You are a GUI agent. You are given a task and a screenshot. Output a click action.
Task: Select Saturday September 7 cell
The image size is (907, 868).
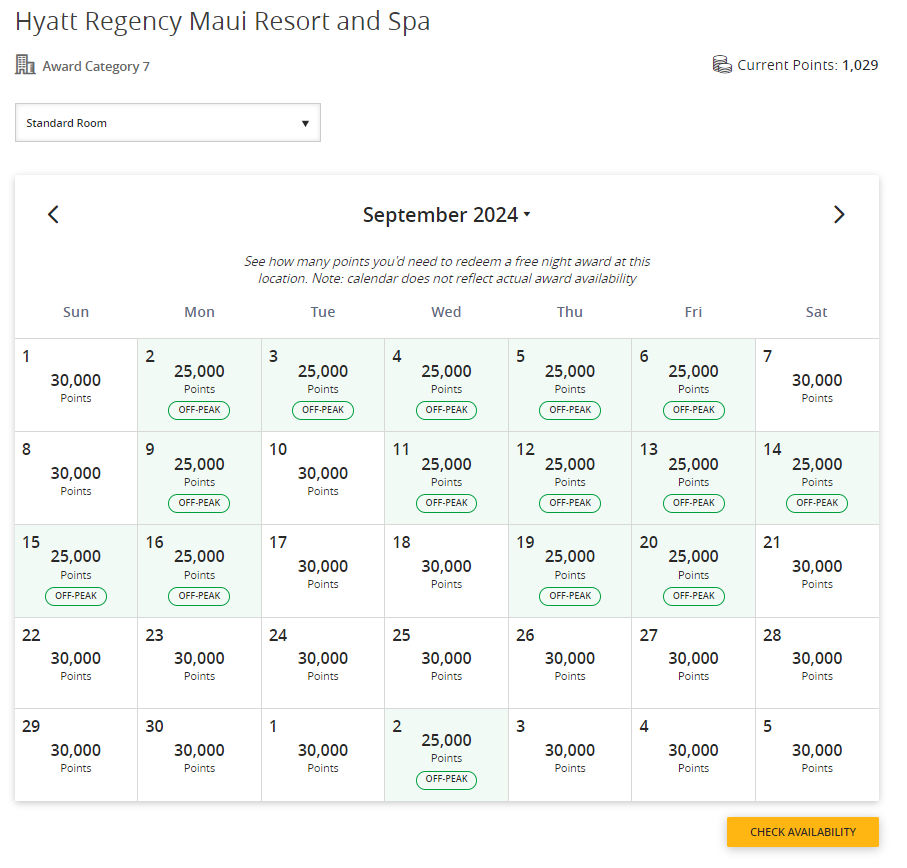coord(817,385)
